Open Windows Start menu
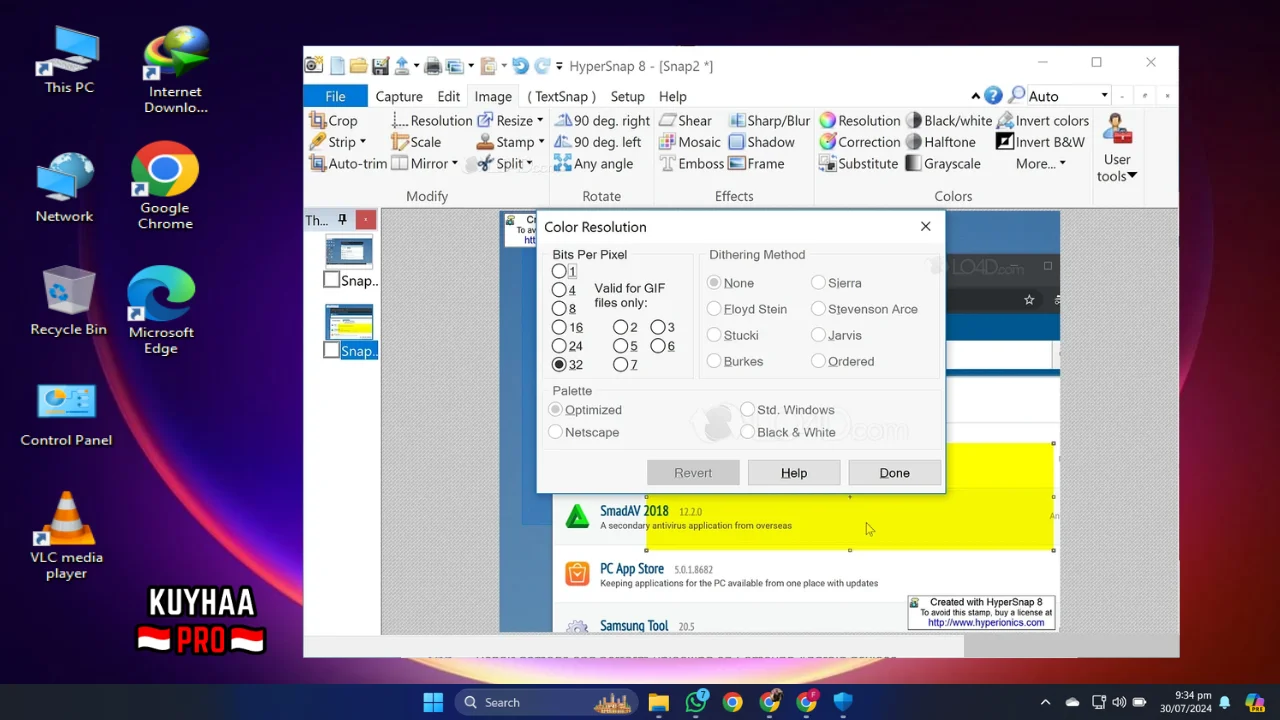 coord(433,702)
